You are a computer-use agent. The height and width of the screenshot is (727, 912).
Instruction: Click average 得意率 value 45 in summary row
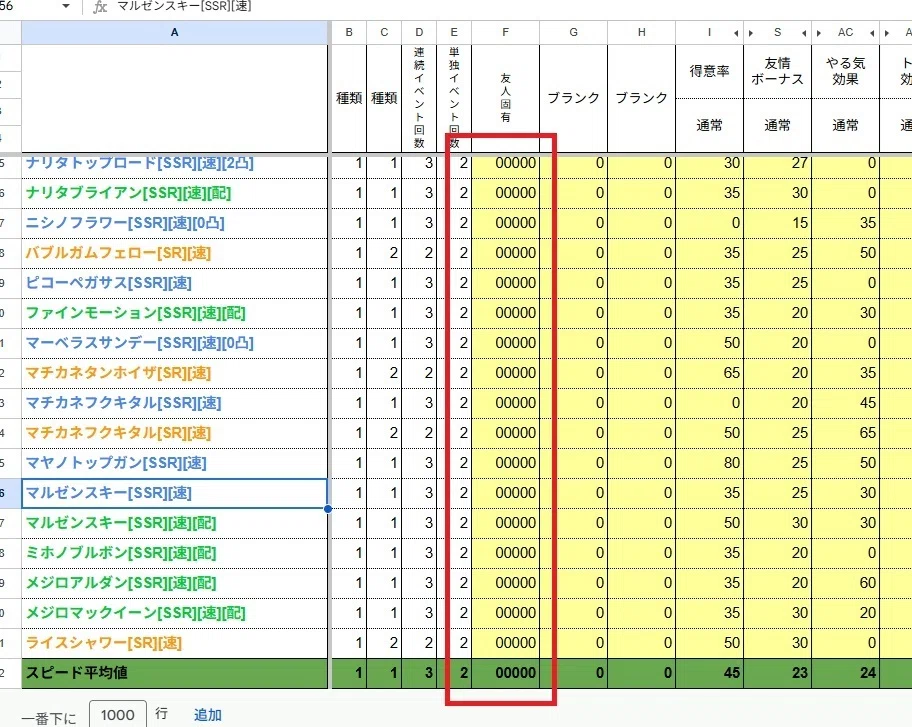click(x=710, y=673)
